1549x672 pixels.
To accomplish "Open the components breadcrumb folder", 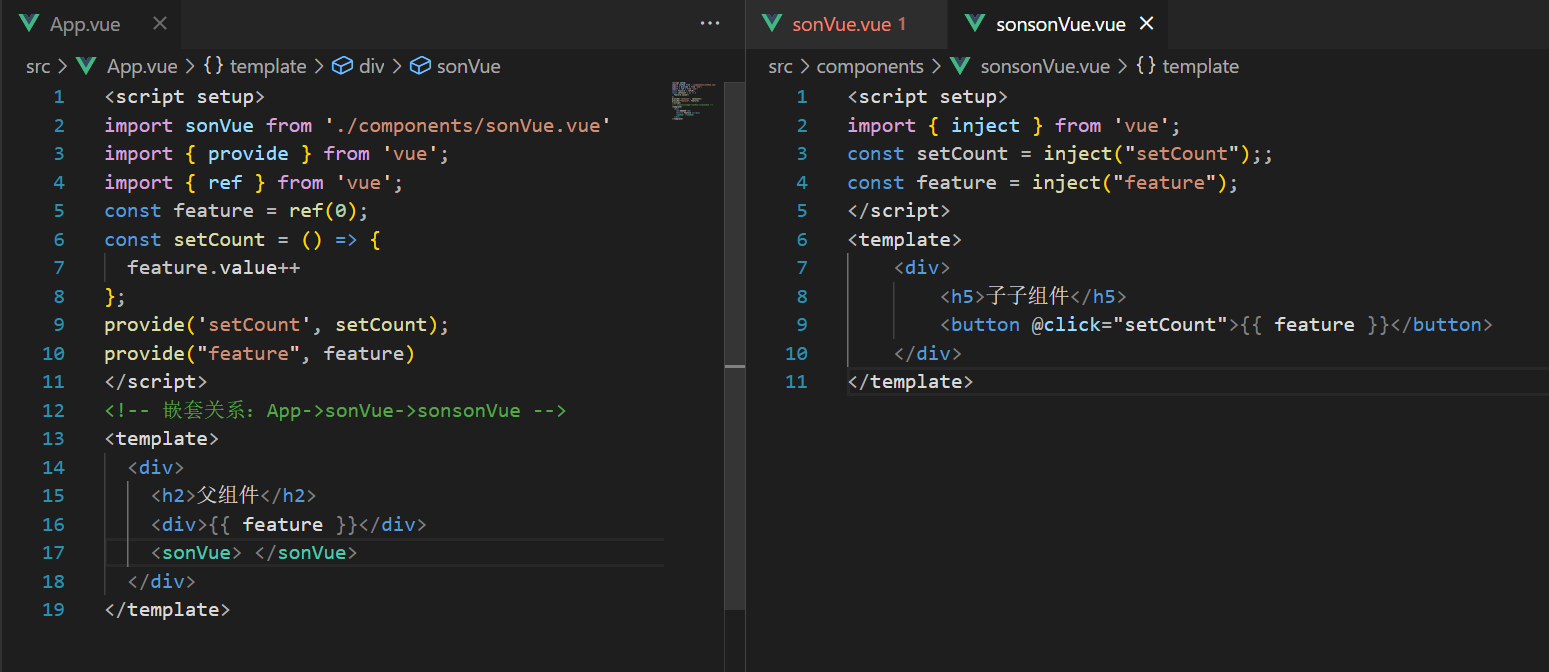I will click(870, 66).
